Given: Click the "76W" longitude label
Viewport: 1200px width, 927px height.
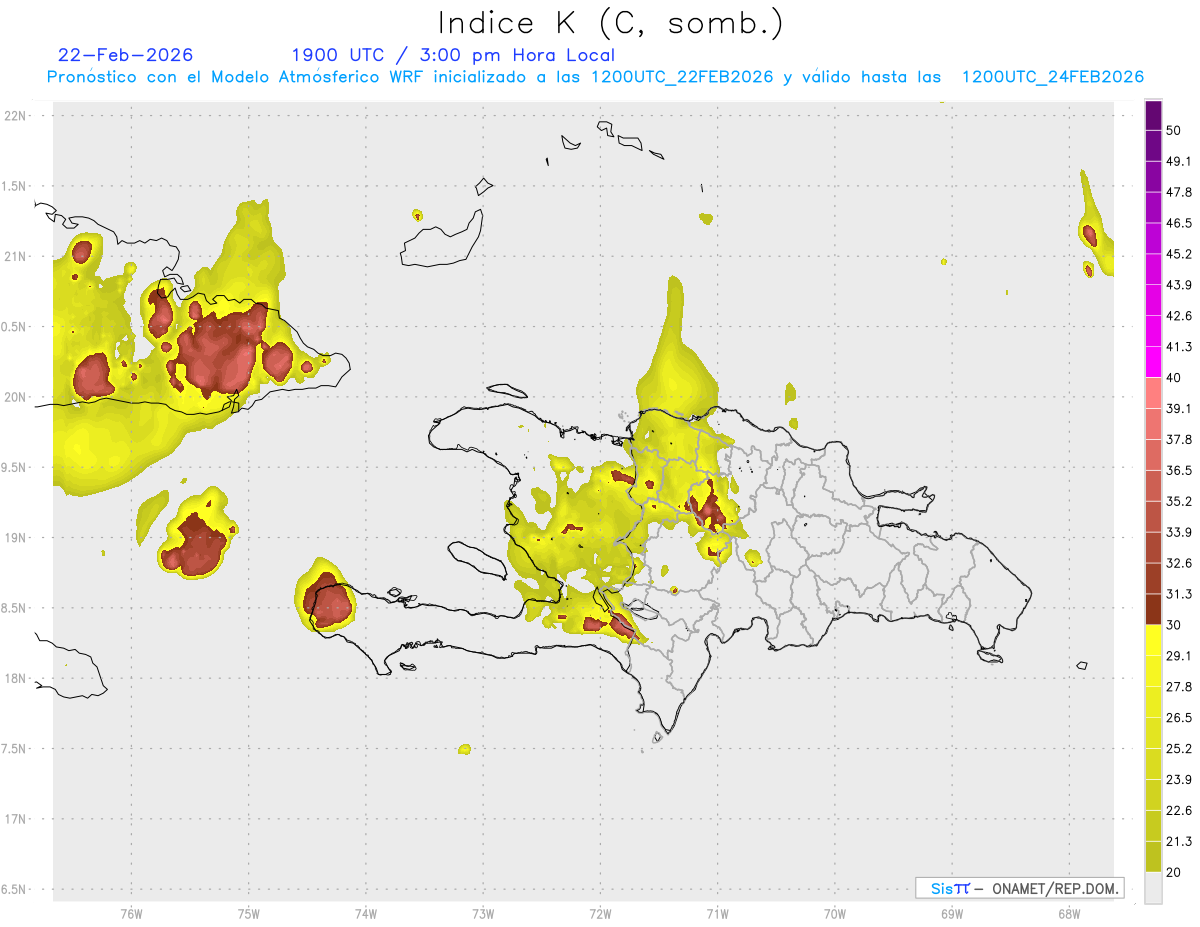Looking at the screenshot, I should pos(131,914).
